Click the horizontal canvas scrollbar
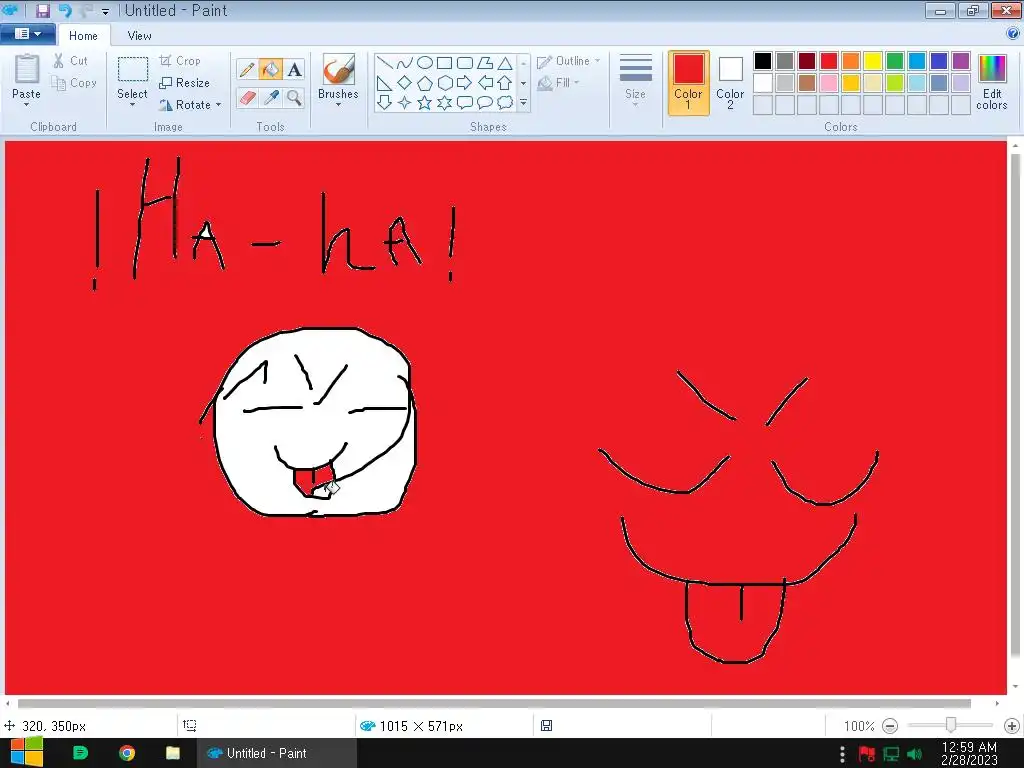1024x768 pixels. [494, 703]
